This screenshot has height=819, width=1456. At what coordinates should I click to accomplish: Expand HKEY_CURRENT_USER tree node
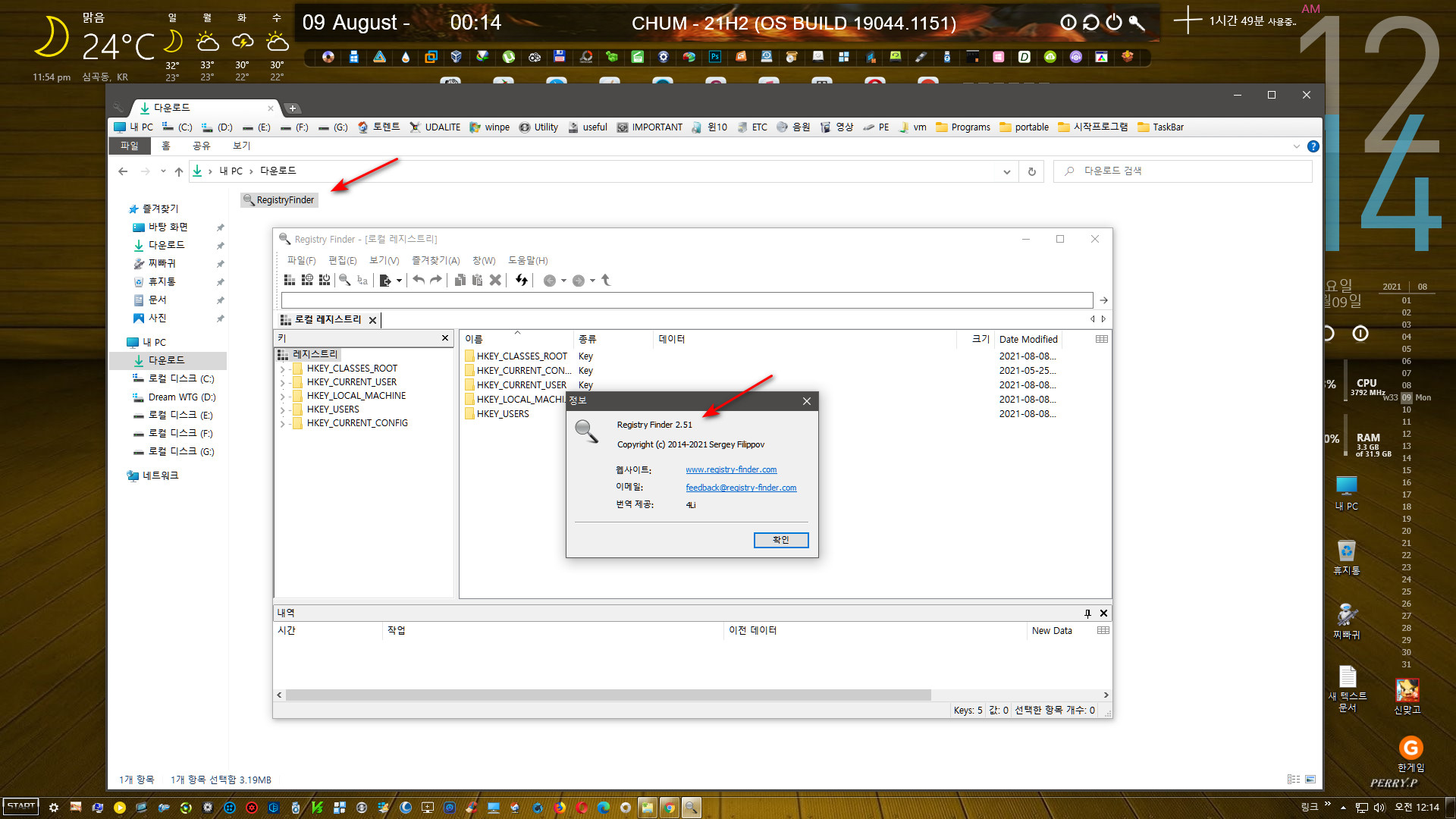click(x=283, y=383)
